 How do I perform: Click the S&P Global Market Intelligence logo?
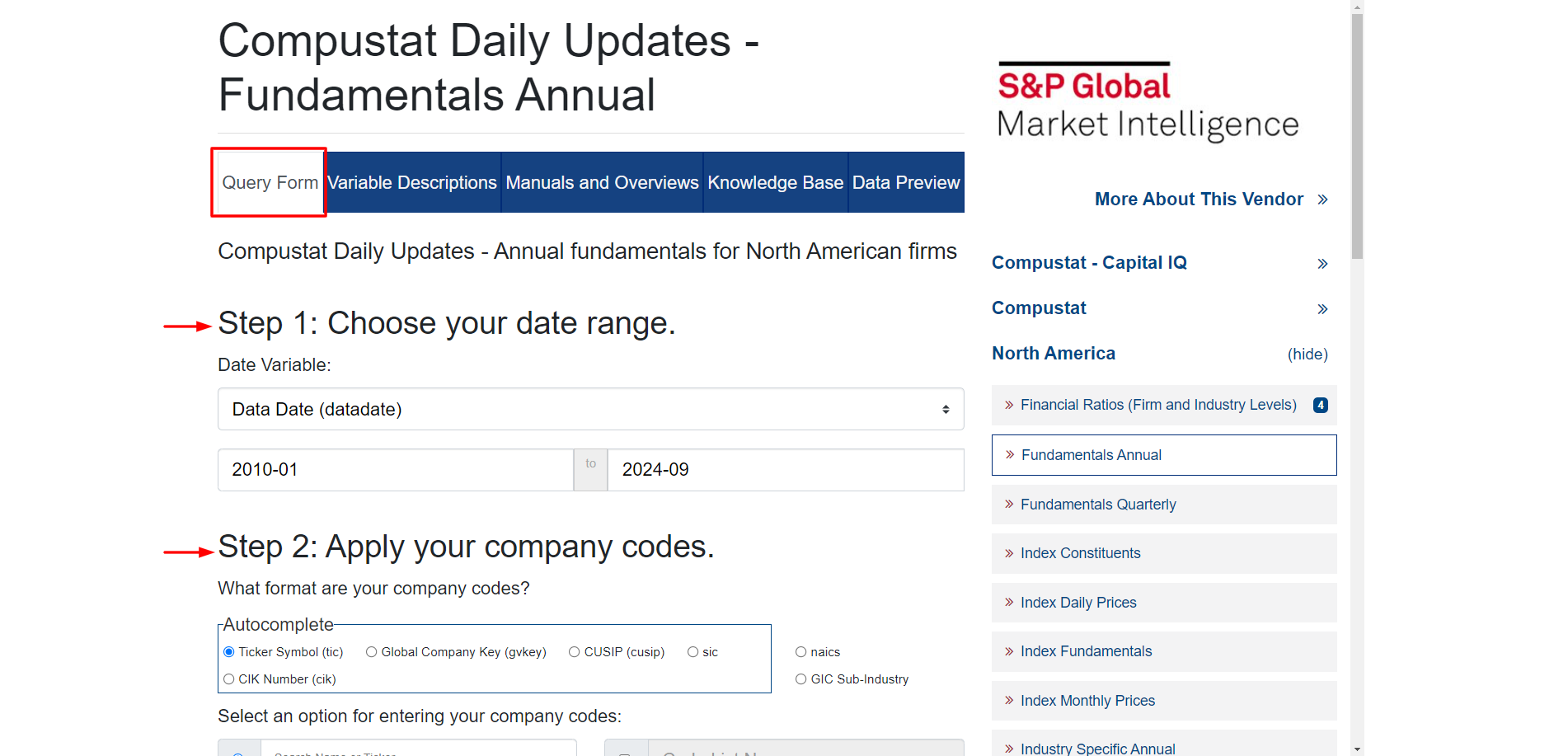(1148, 101)
